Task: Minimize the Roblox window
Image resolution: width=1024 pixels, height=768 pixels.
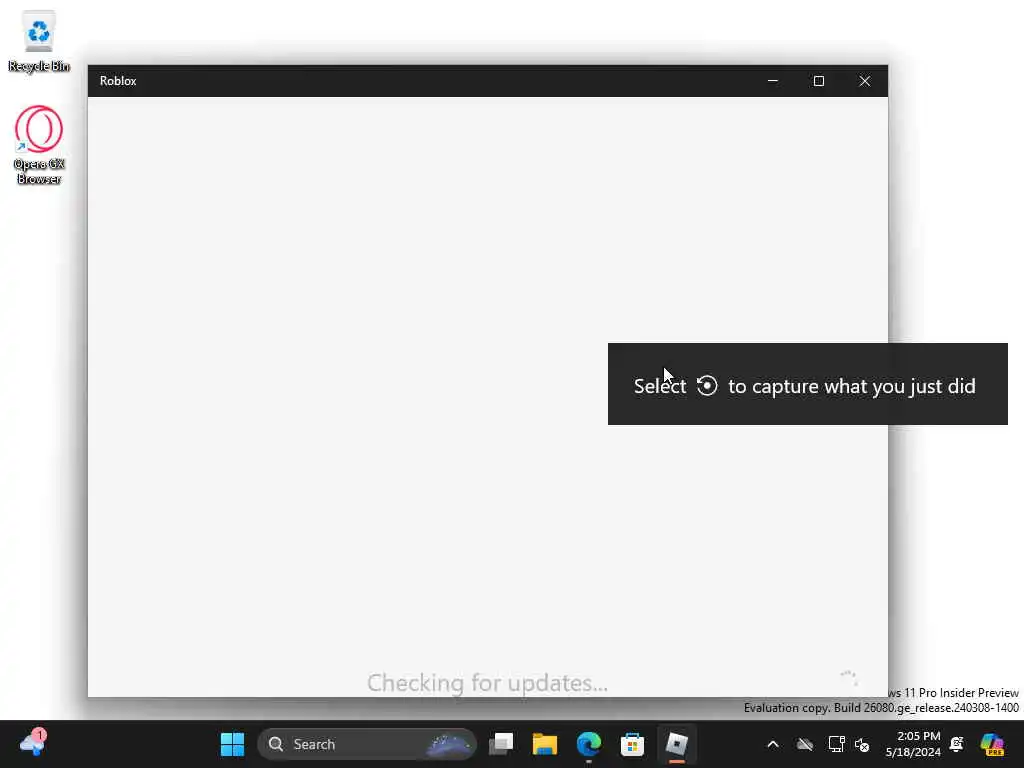Action: [x=773, y=81]
